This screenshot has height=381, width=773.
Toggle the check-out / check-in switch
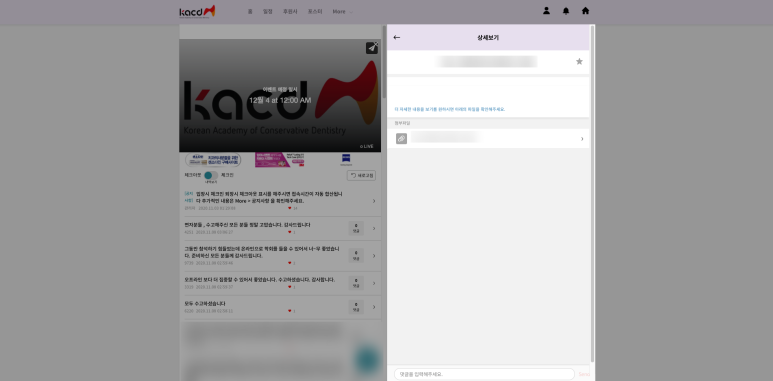point(211,175)
